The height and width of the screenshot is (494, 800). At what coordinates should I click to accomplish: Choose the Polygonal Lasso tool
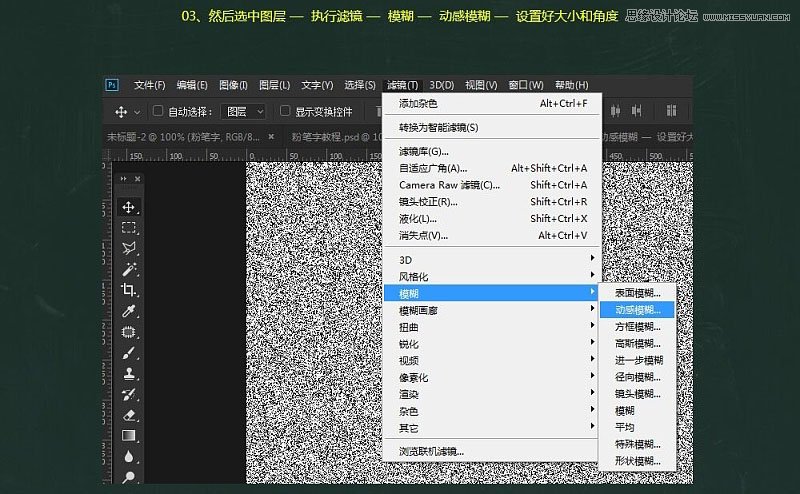(129, 249)
